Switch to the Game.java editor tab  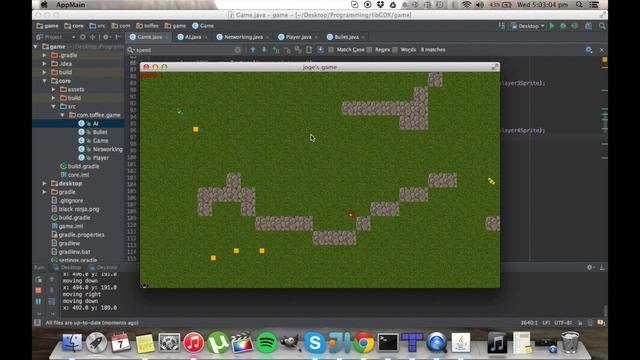[149, 37]
